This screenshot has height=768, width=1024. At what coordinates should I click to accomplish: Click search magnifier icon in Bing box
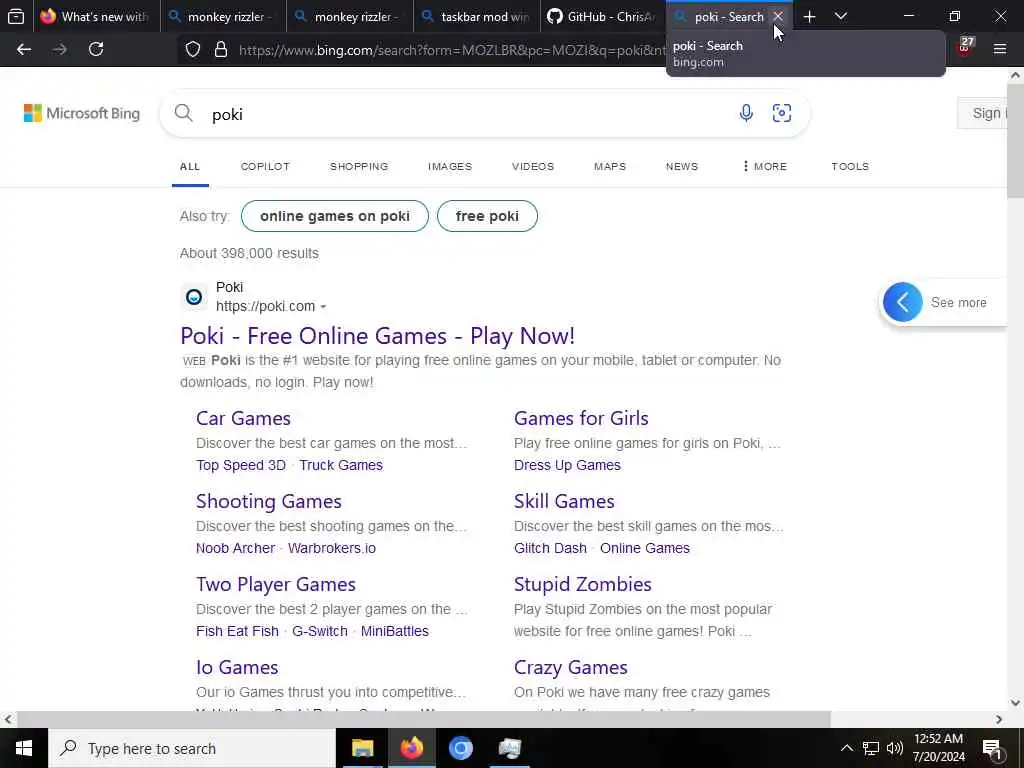tap(184, 113)
